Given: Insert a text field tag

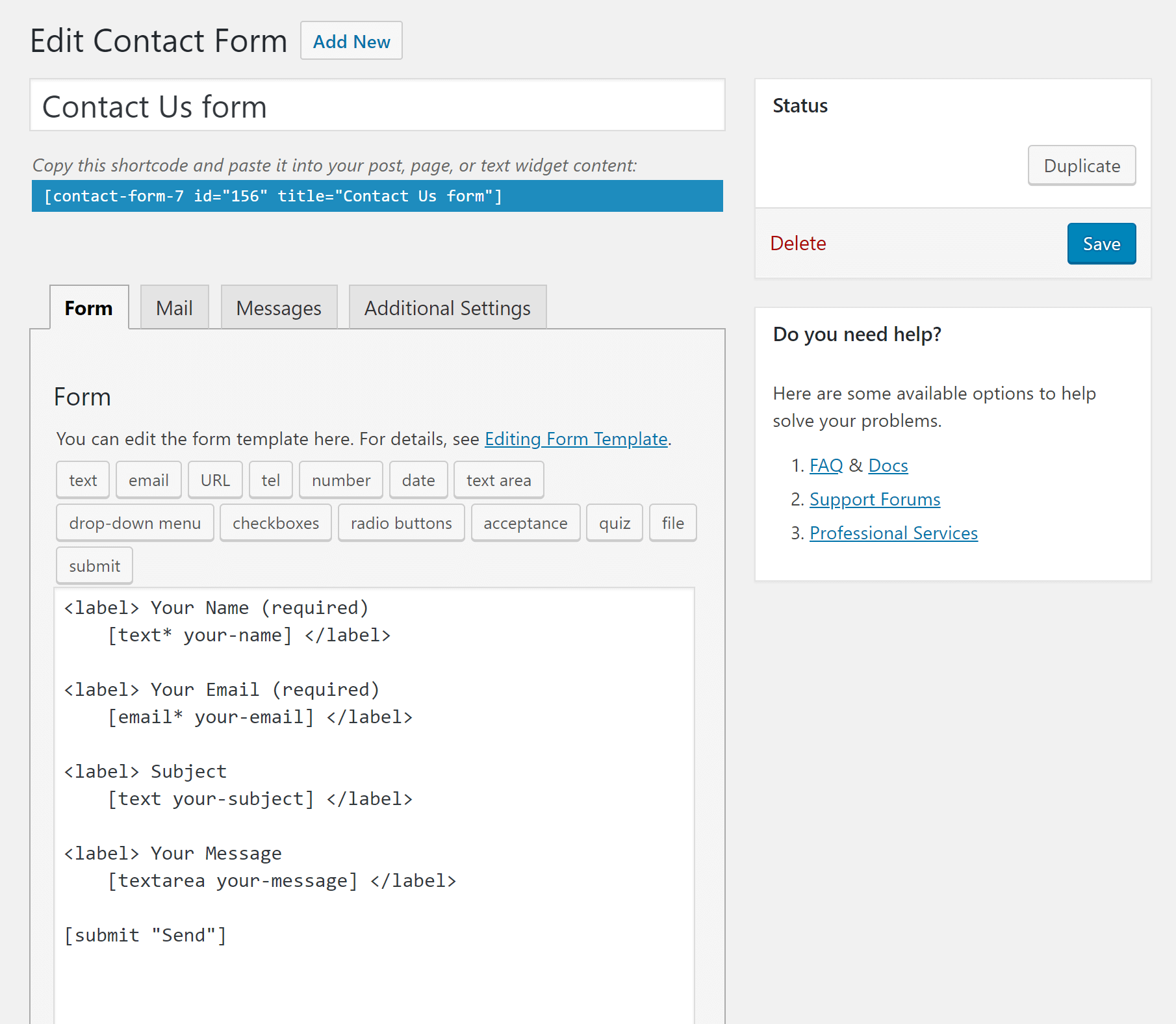Looking at the screenshot, I should point(82,480).
